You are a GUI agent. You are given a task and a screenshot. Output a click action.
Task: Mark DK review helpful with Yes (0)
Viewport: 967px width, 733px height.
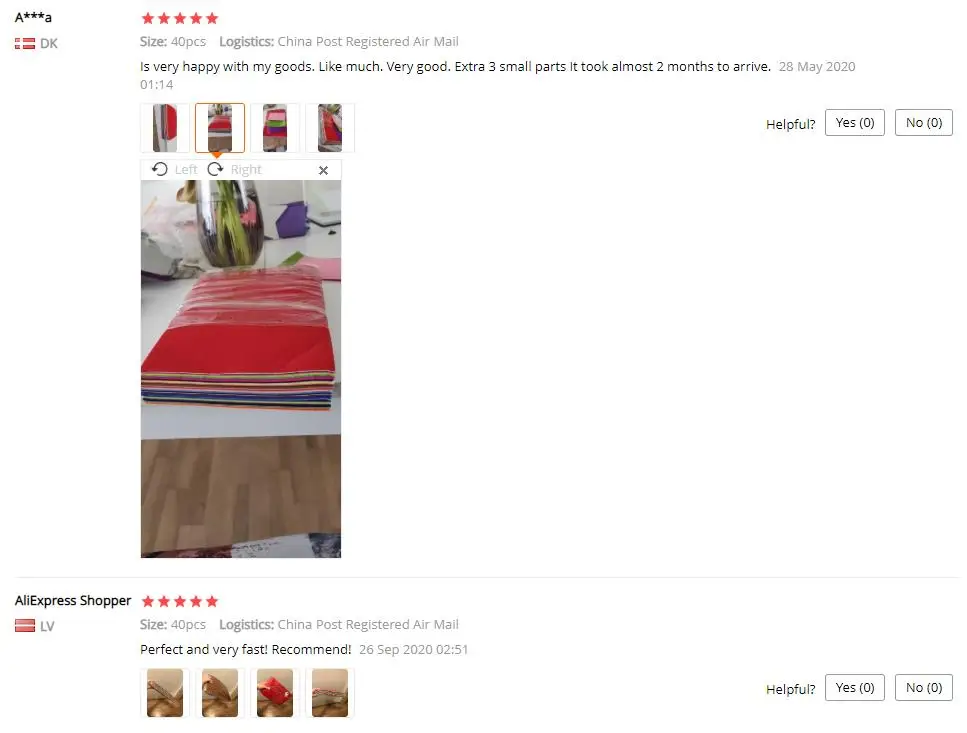coord(855,123)
